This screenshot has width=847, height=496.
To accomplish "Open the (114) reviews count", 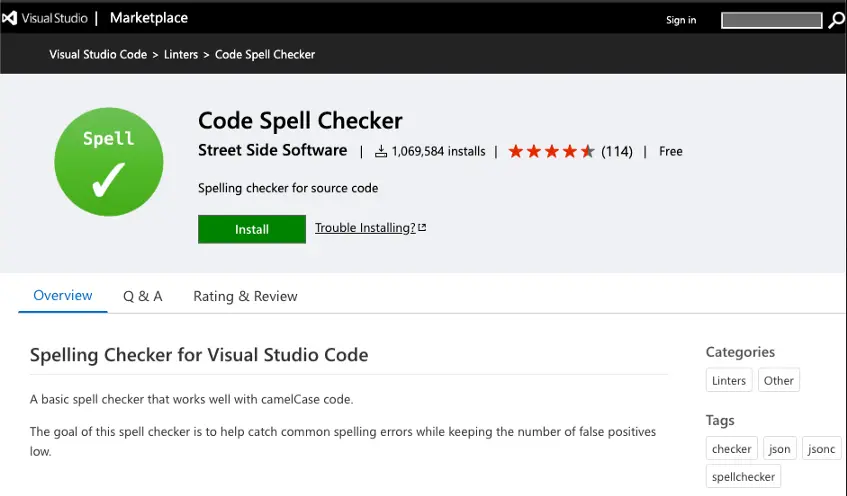I will (x=617, y=151).
